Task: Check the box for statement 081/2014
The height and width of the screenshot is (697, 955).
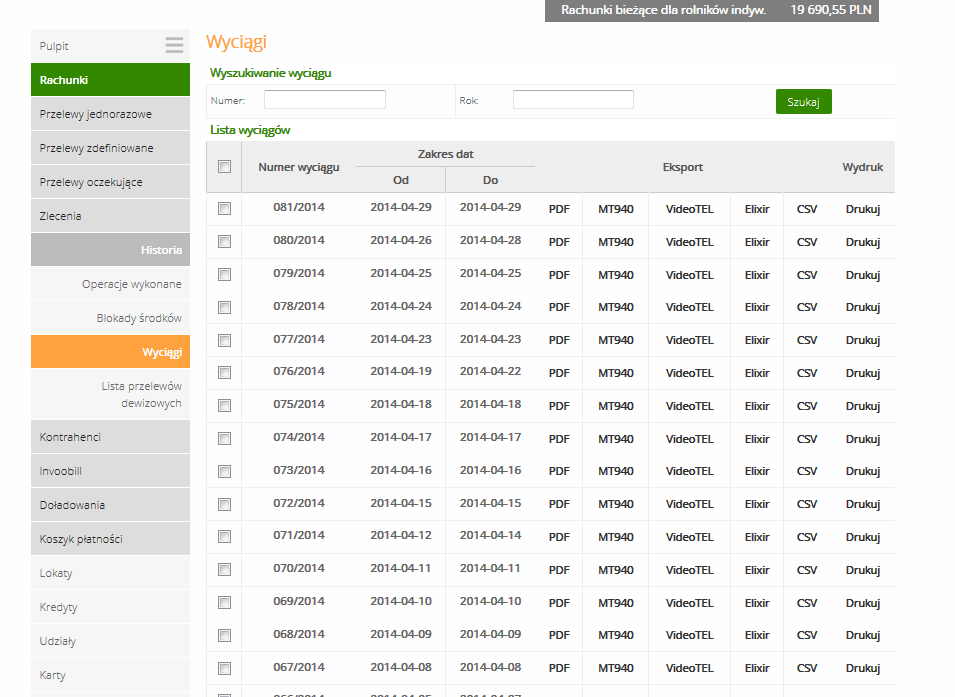Action: (225, 209)
